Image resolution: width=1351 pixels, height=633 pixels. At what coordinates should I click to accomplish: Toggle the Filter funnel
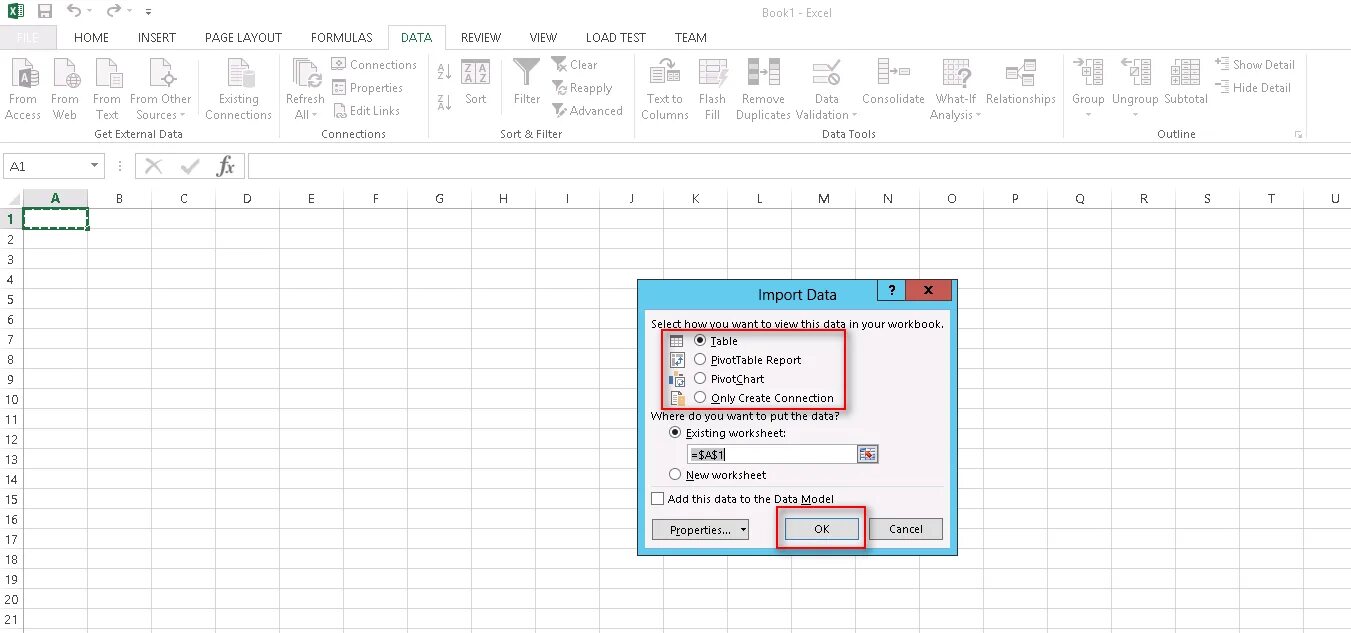[527, 82]
